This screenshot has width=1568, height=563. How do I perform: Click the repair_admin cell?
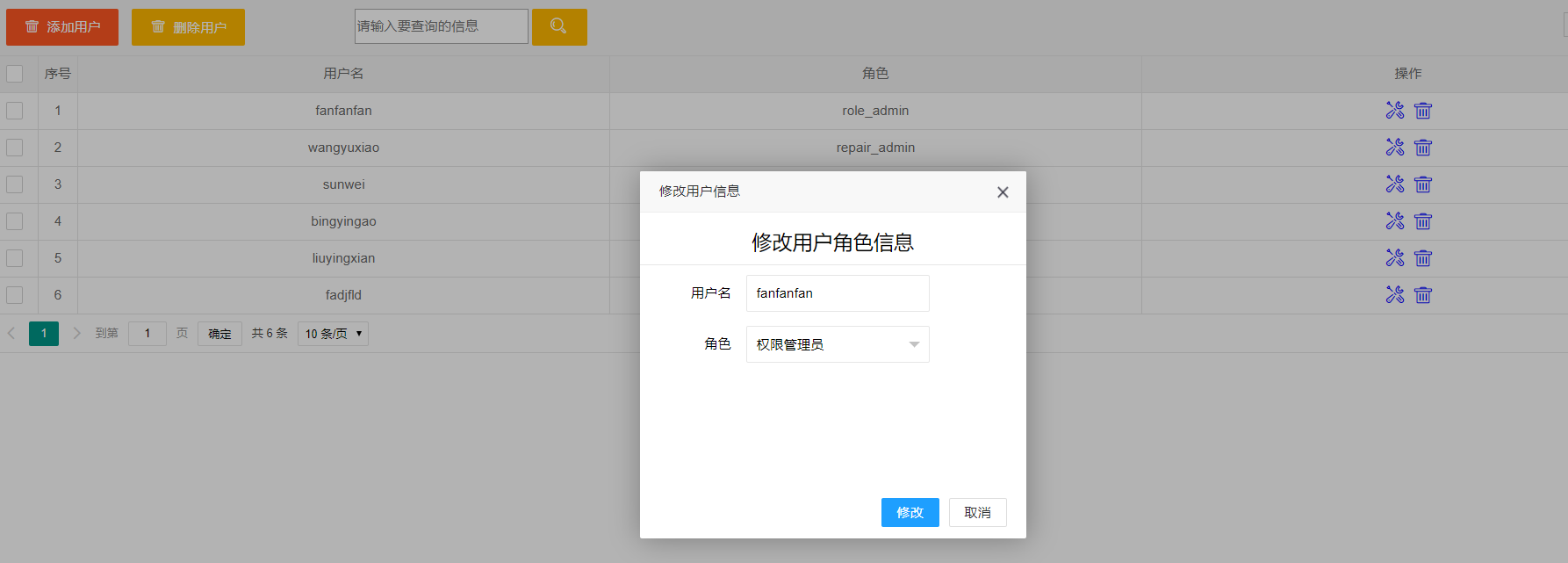pos(875,148)
